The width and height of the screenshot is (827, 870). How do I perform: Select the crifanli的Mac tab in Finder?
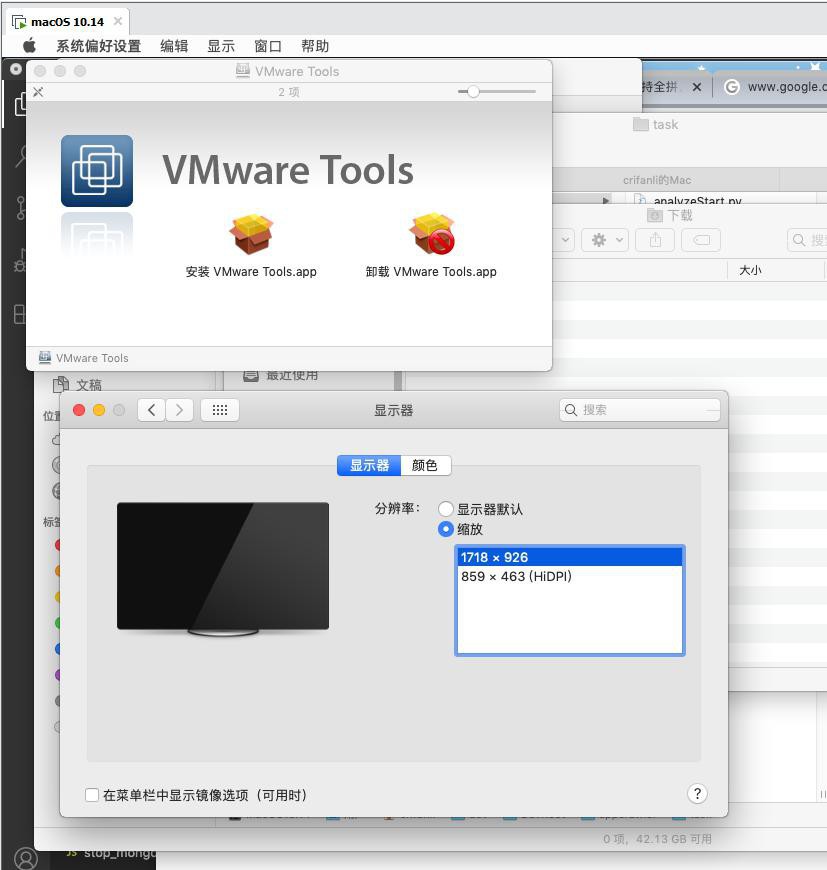pos(657,180)
